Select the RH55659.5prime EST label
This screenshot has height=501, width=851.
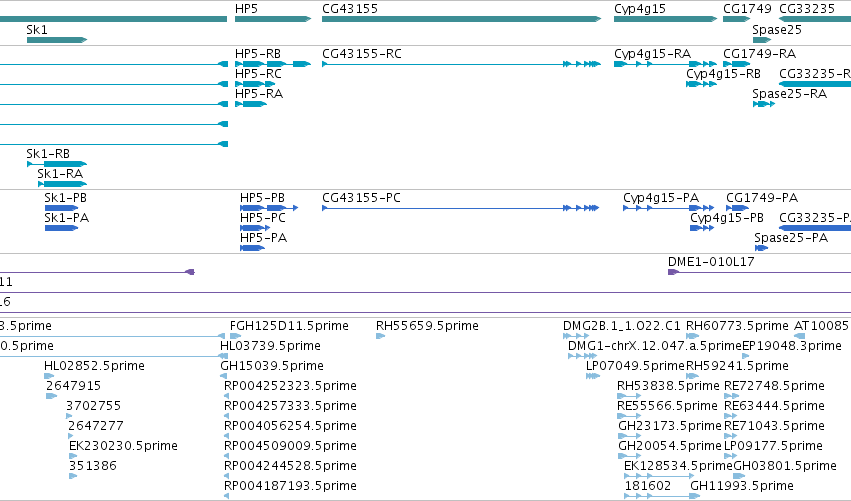pyautogui.click(x=427, y=326)
